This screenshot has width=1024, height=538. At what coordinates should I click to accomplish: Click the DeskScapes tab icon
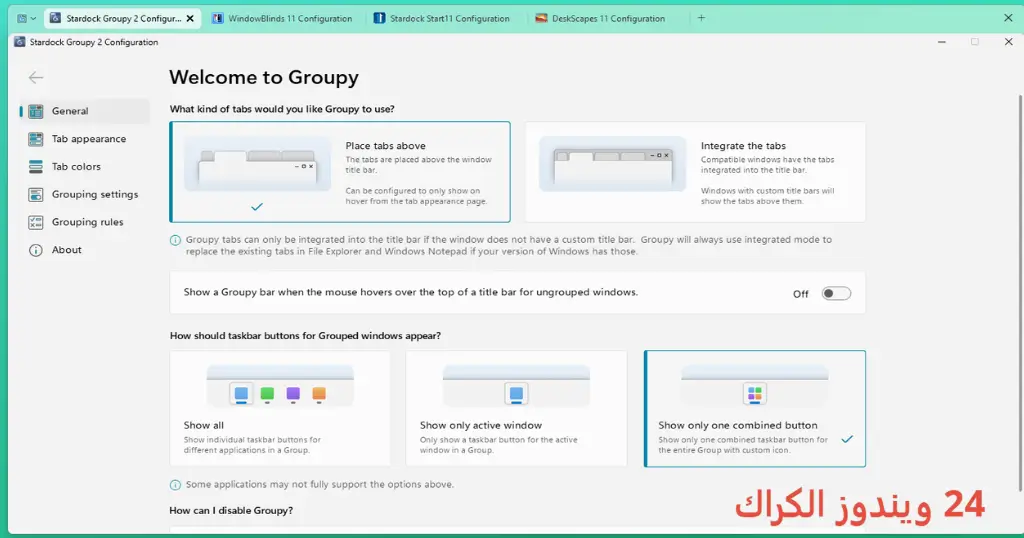[x=541, y=18]
